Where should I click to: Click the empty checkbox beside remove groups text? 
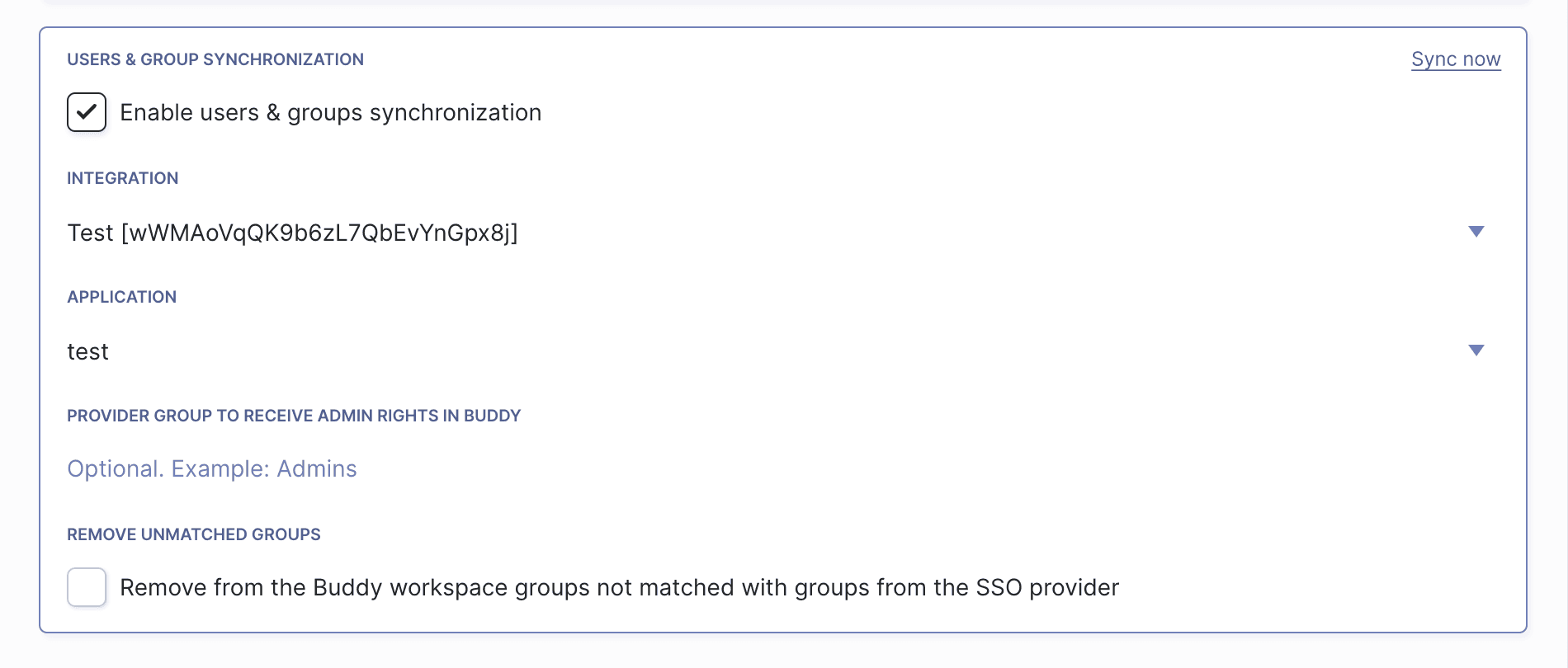(86, 587)
